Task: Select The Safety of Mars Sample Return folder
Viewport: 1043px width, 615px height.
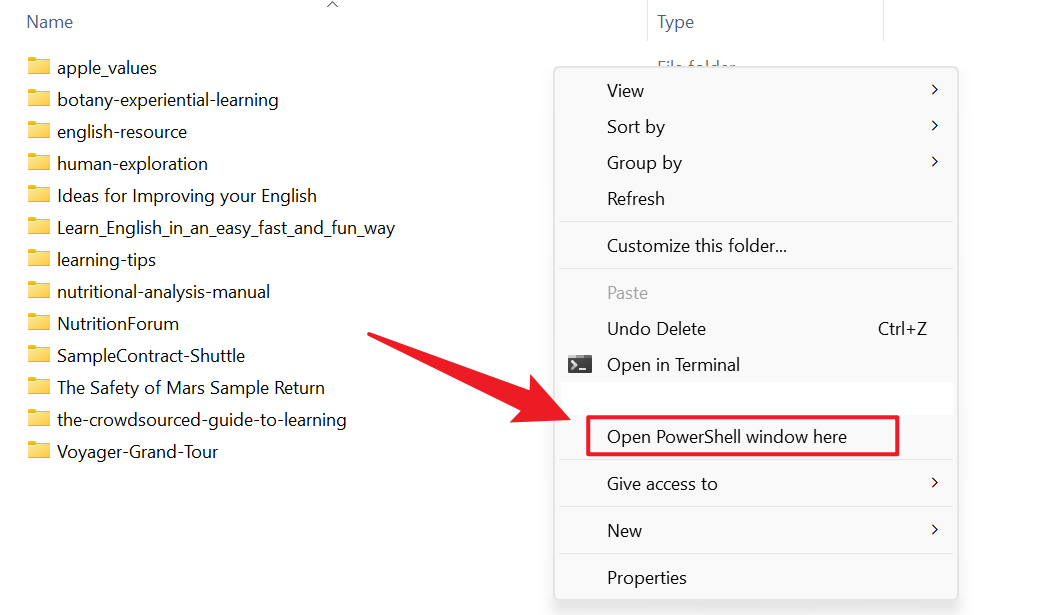Action: 190,387
